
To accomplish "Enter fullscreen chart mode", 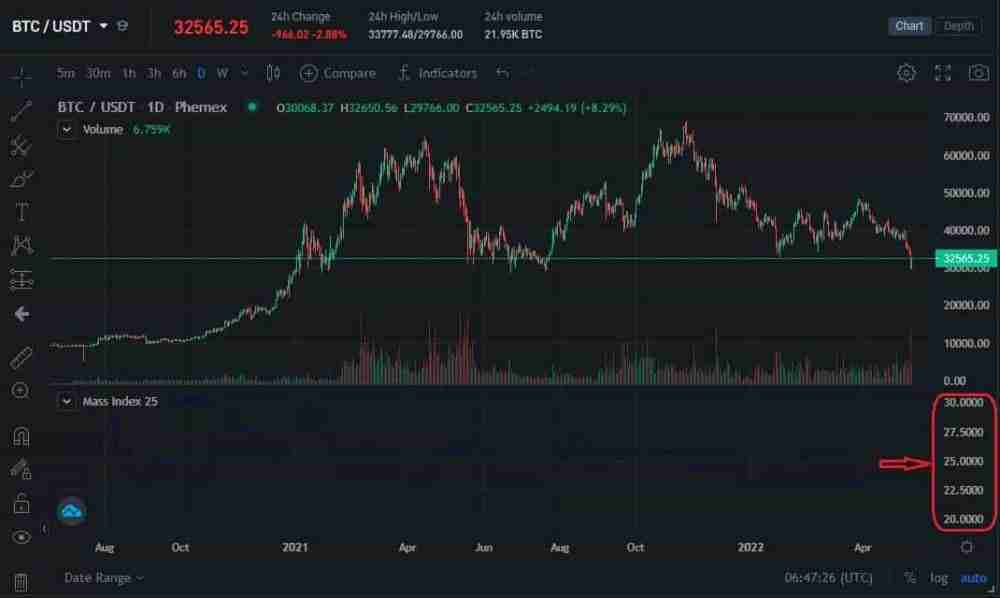I will point(942,73).
